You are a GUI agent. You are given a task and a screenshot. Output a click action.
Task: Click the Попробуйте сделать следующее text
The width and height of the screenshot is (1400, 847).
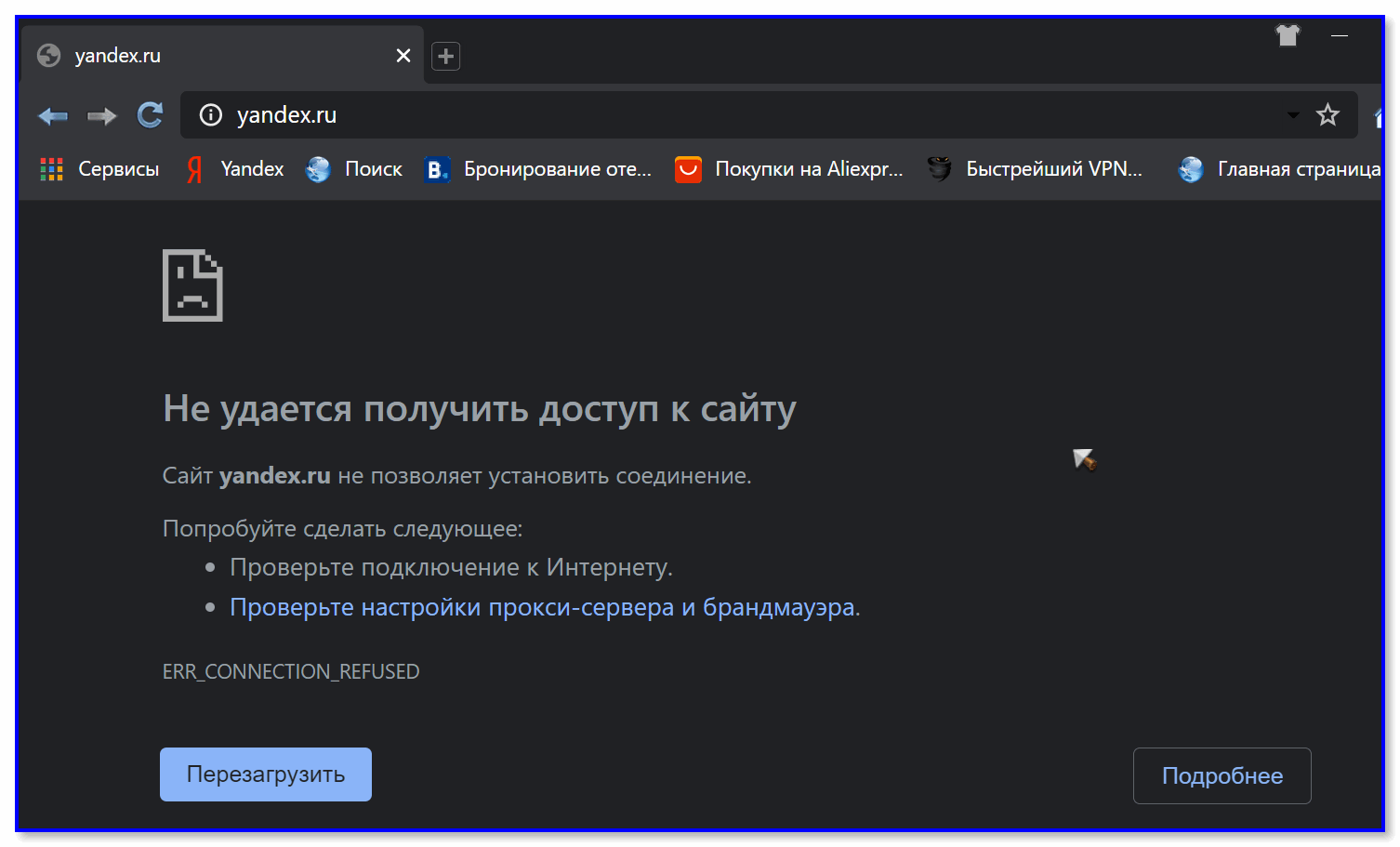(343, 529)
